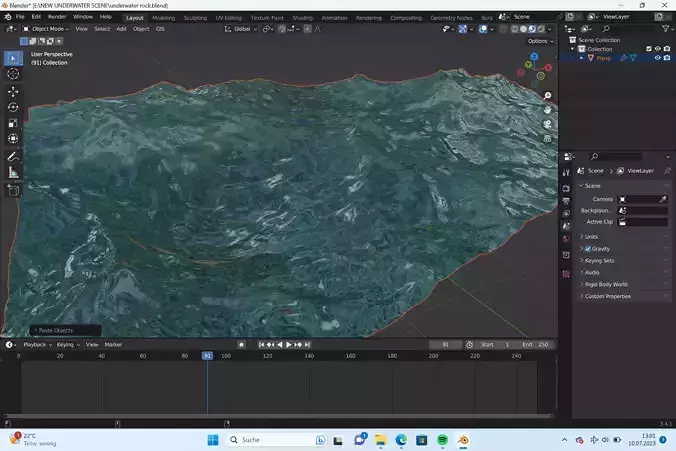The height and width of the screenshot is (451, 676).
Task: Expand the Plane object in outliner
Action: (x=581, y=58)
